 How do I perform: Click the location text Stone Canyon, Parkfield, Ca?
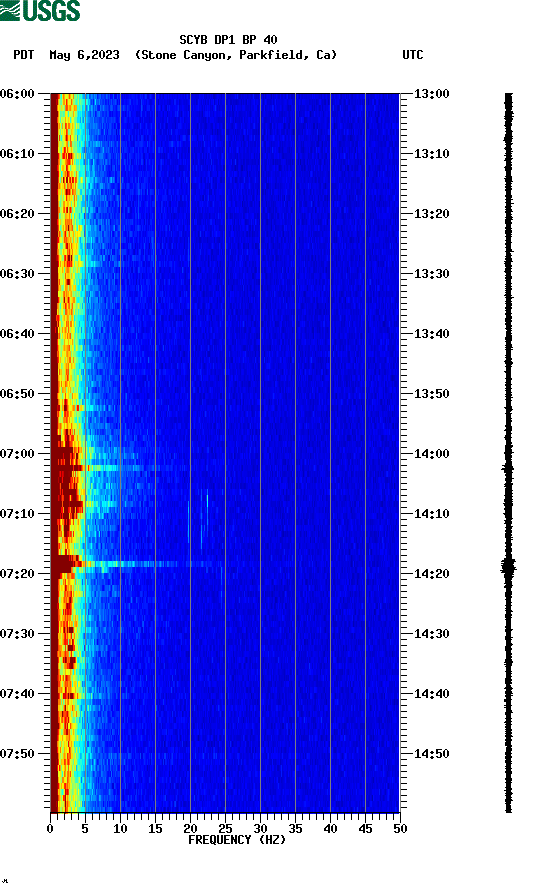236,55
